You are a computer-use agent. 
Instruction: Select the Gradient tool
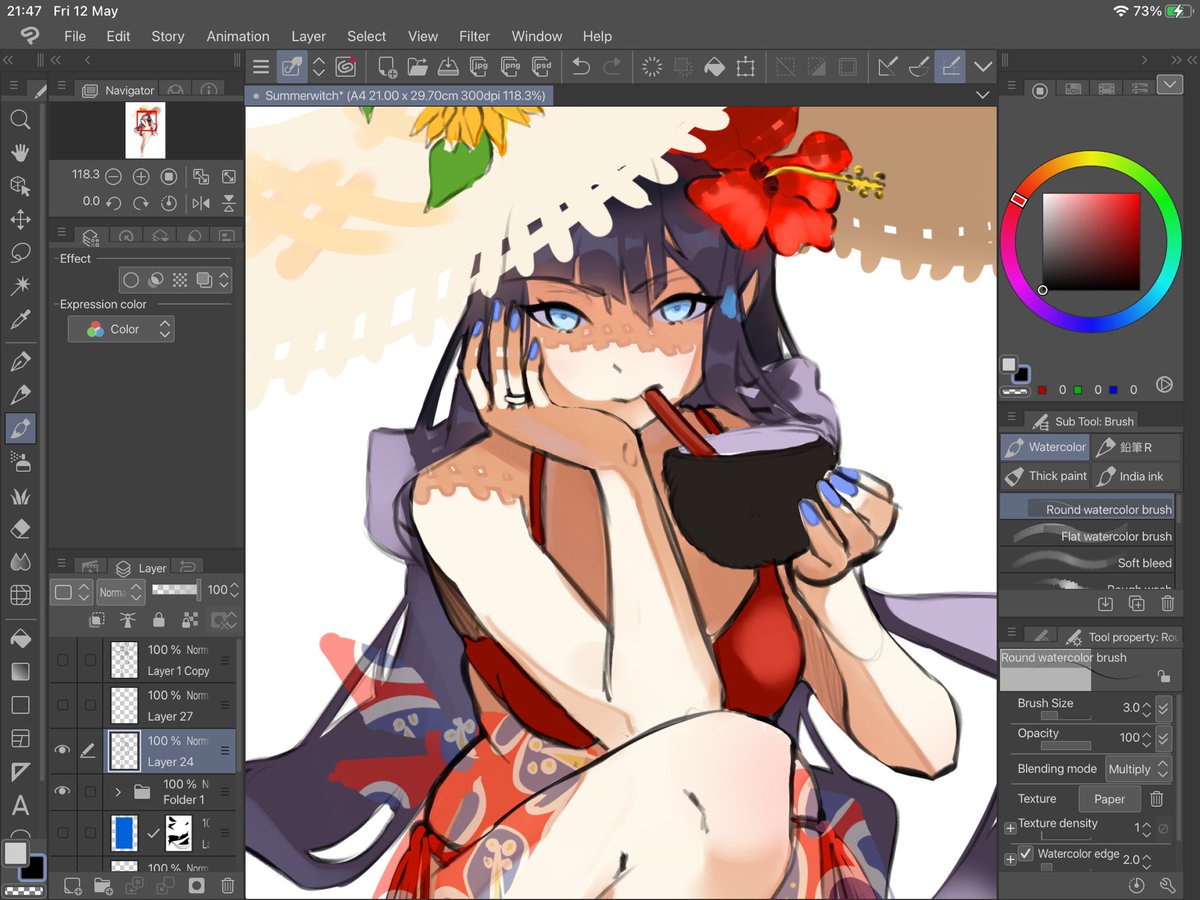[x=20, y=672]
